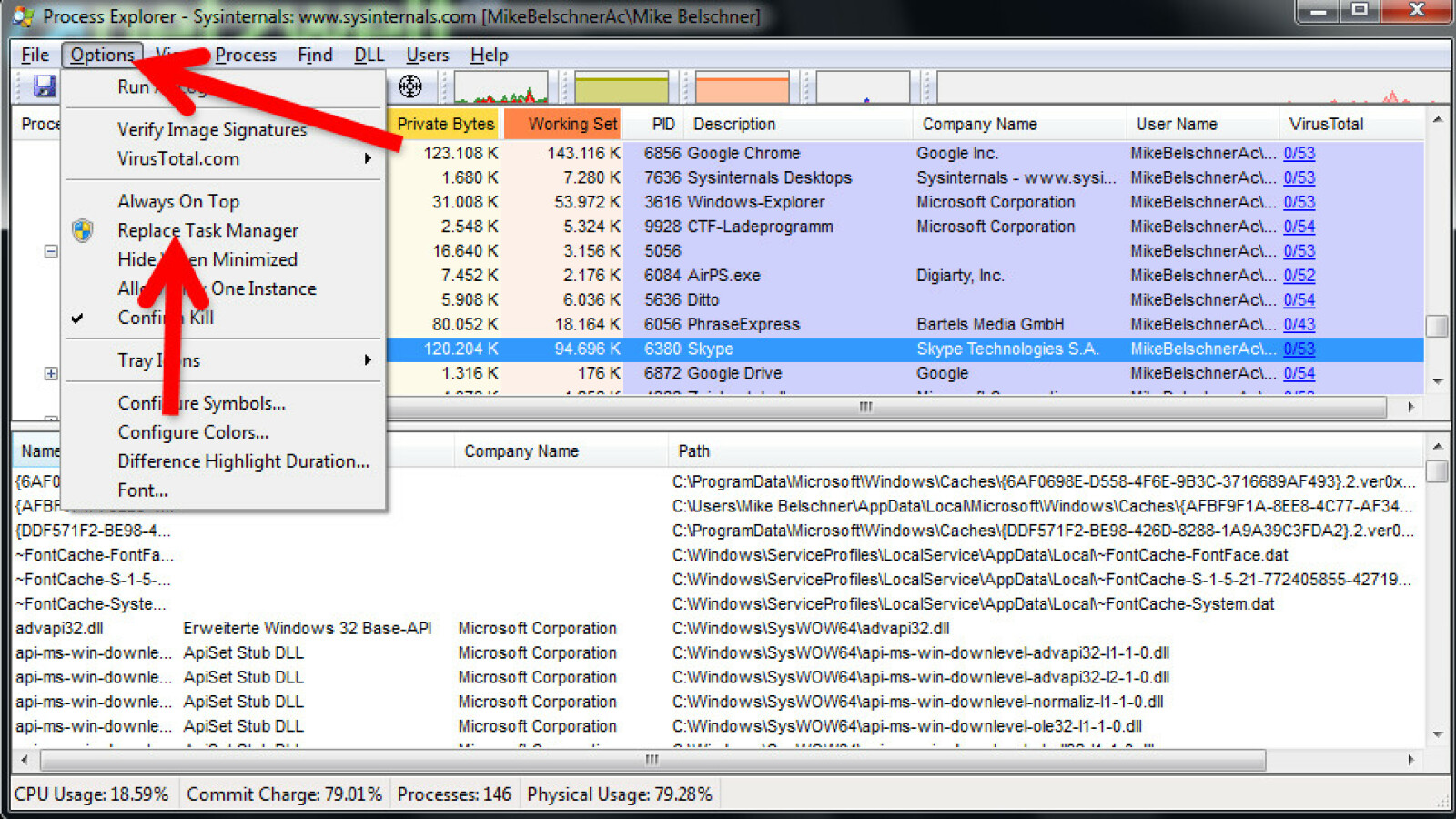Sort DLL list by Path column
Screen dimensions: 1456x819
[x=1046, y=451]
